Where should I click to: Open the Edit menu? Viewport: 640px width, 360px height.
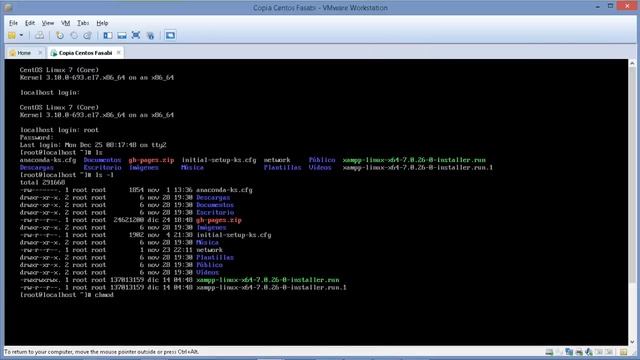tap(30, 23)
